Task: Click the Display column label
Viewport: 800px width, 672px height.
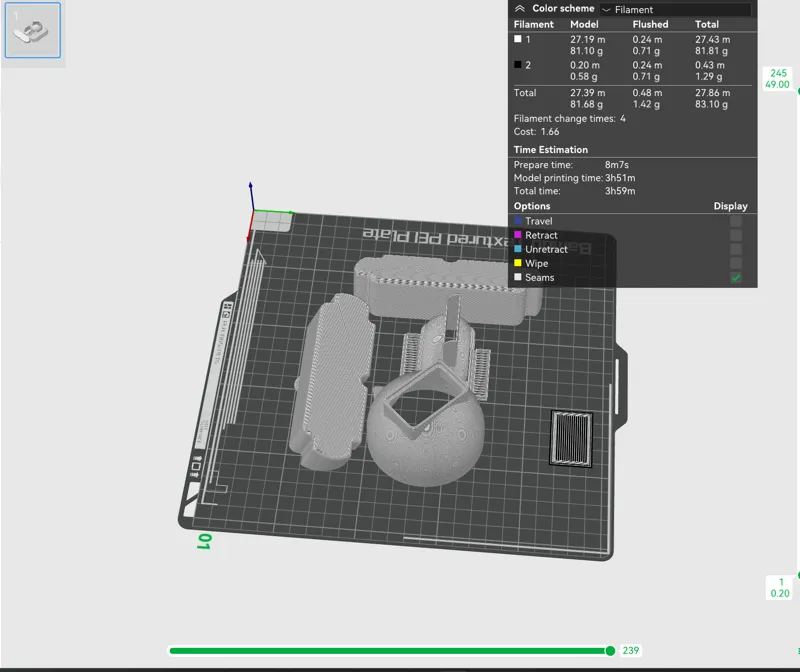Action: [x=730, y=206]
